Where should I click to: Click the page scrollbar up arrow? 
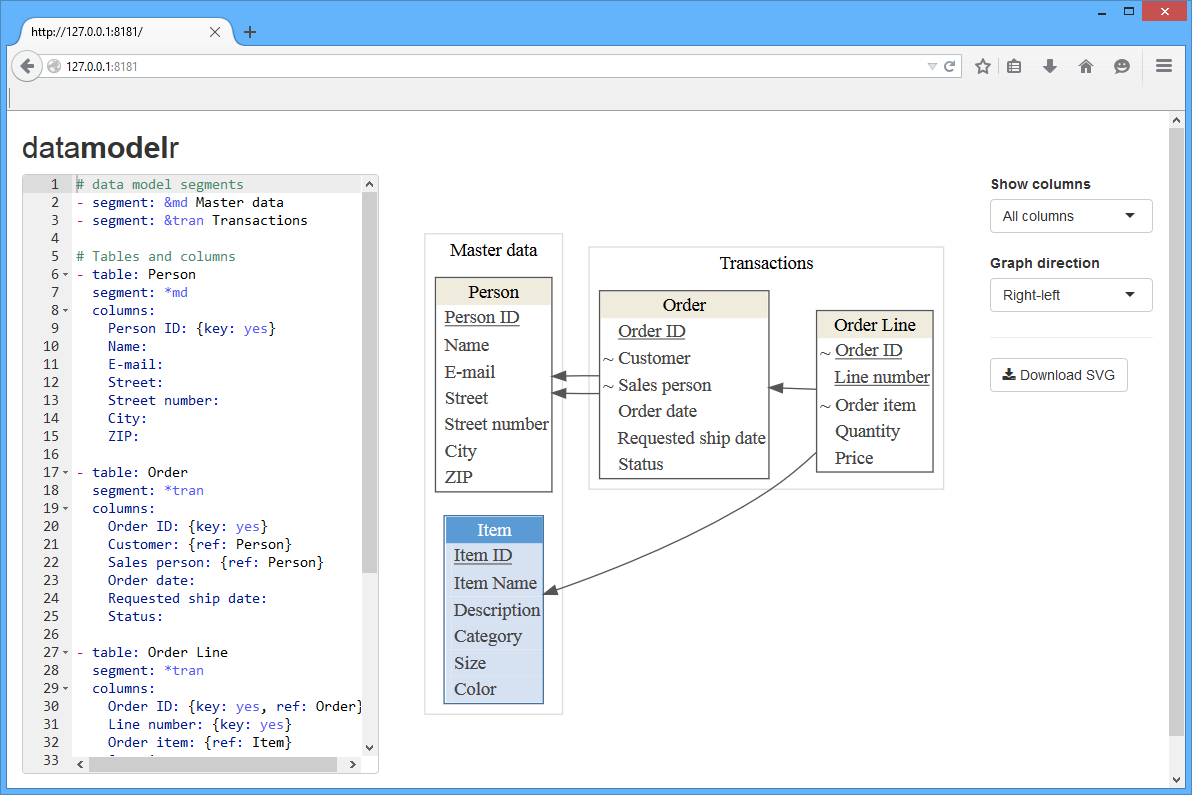(x=1176, y=120)
